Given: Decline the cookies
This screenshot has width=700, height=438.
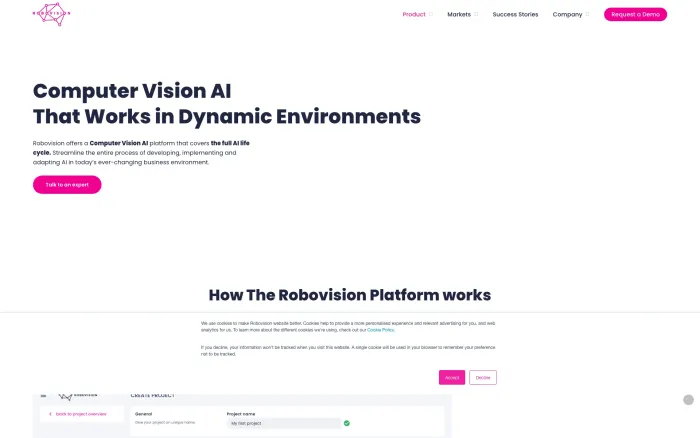Looking at the screenshot, I should (483, 377).
